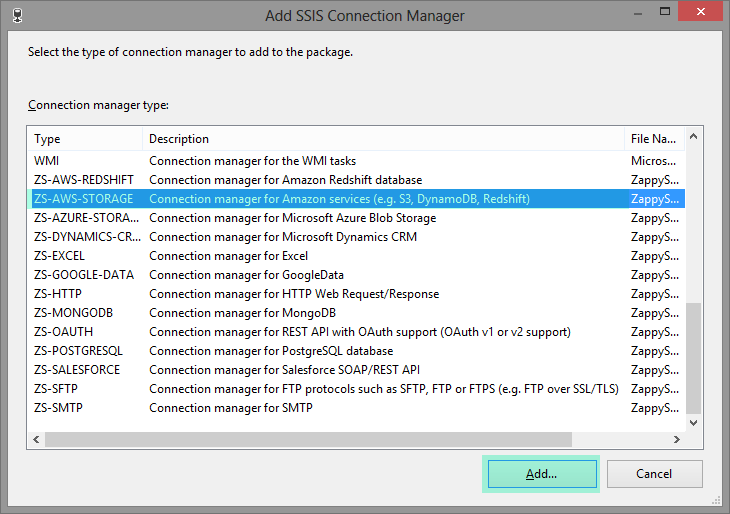
Task: Select the ZS-AWS-REDSHIFT connection type
Action: click(x=356, y=180)
